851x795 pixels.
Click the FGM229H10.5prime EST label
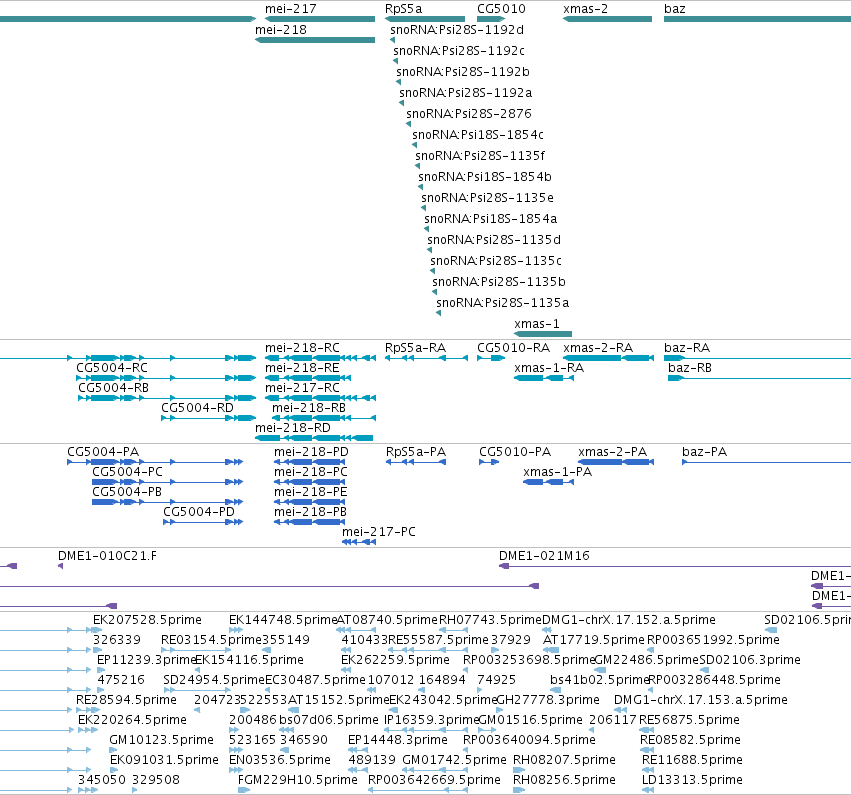(298, 780)
